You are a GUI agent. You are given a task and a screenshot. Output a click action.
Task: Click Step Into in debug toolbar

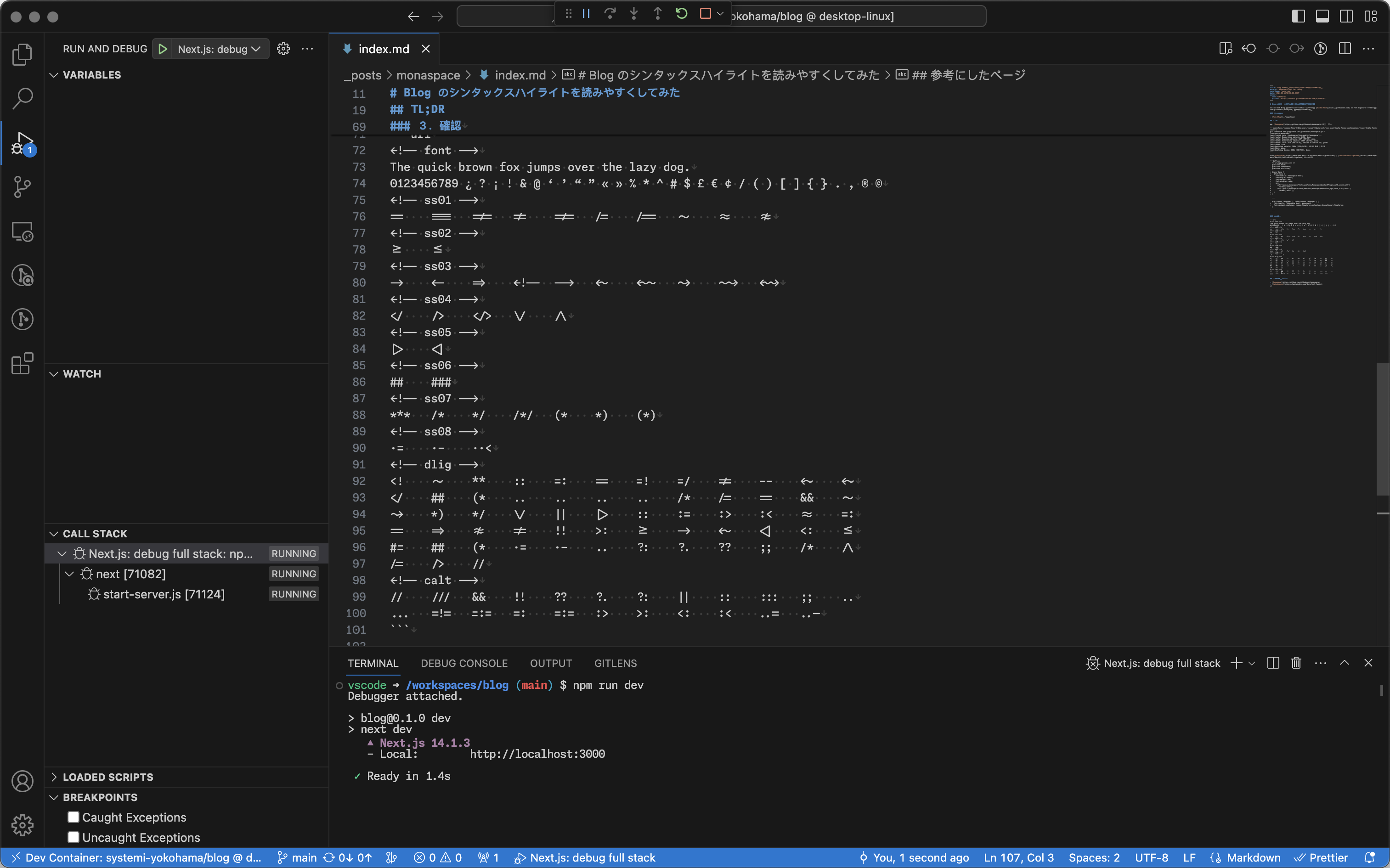coord(634,13)
